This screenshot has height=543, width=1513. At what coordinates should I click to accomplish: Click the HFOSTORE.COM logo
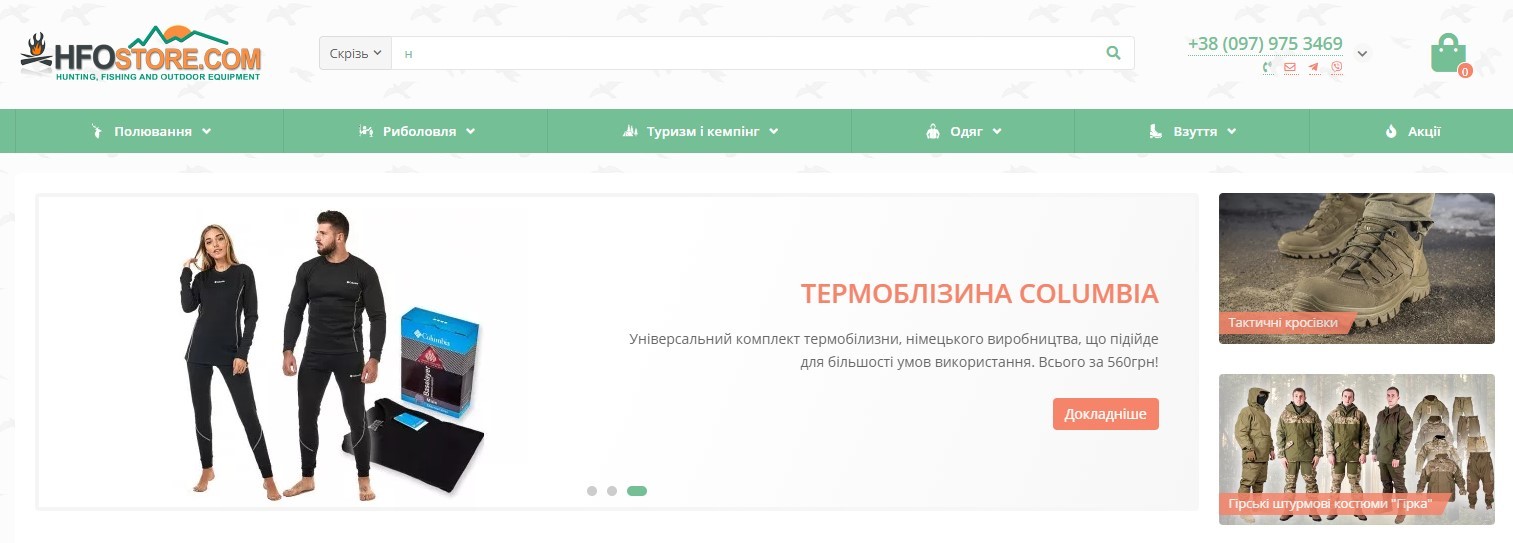(140, 54)
